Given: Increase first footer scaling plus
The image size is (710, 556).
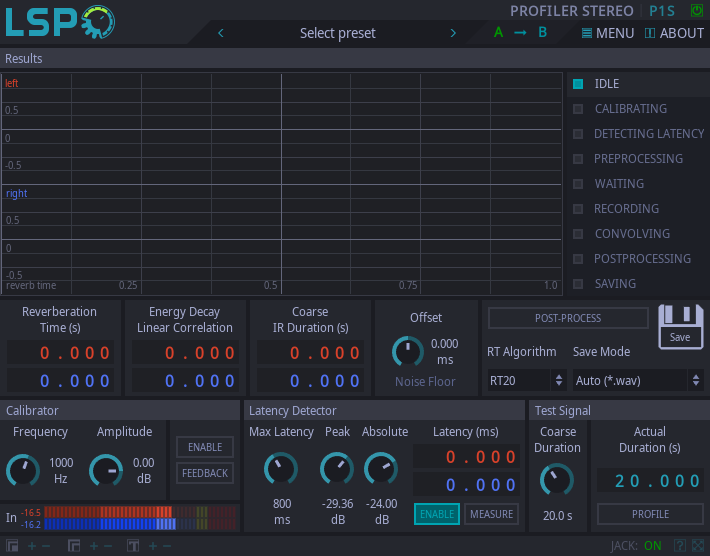Looking at the screenshot, I should click(x=32, y=546).
